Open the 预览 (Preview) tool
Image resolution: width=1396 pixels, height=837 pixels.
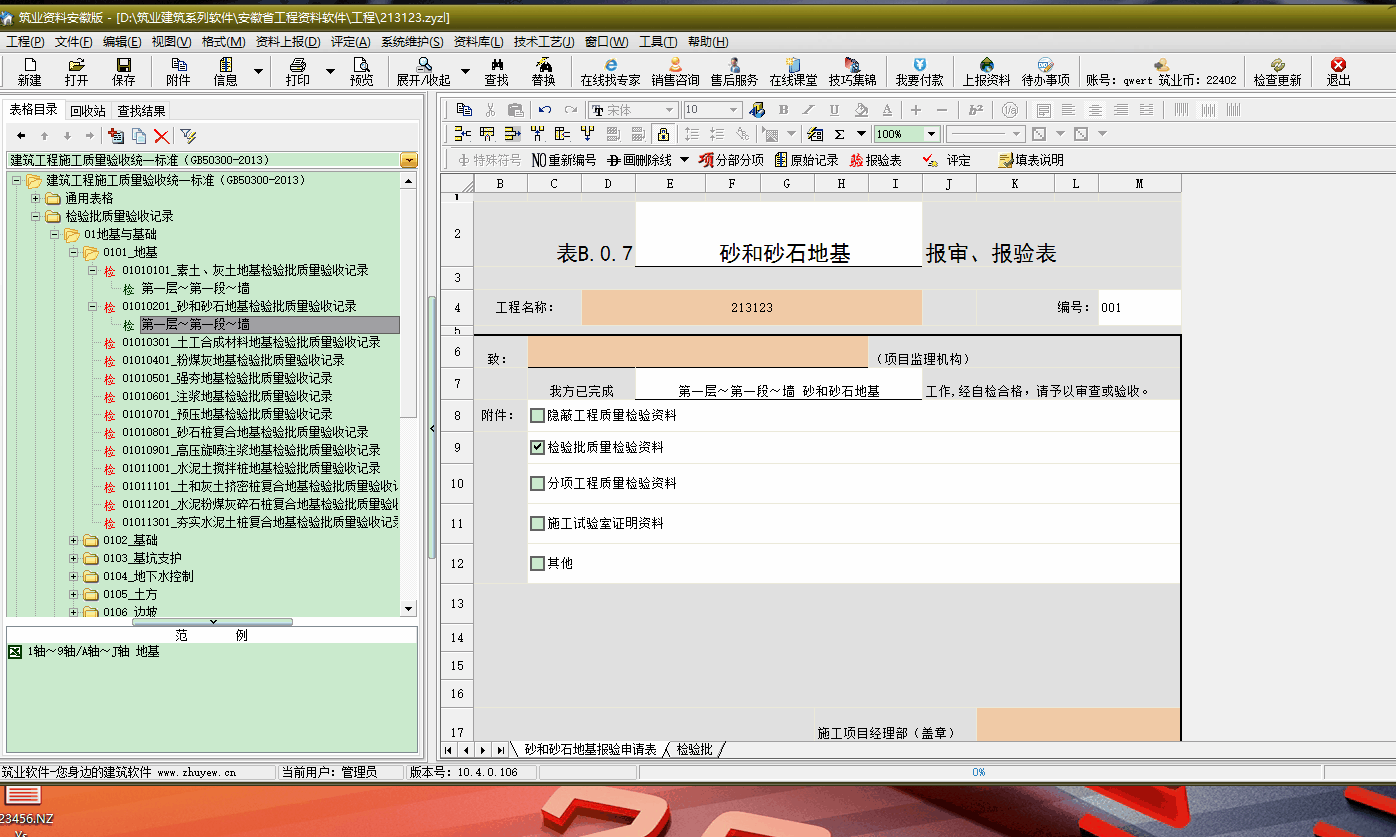[361, 71]
